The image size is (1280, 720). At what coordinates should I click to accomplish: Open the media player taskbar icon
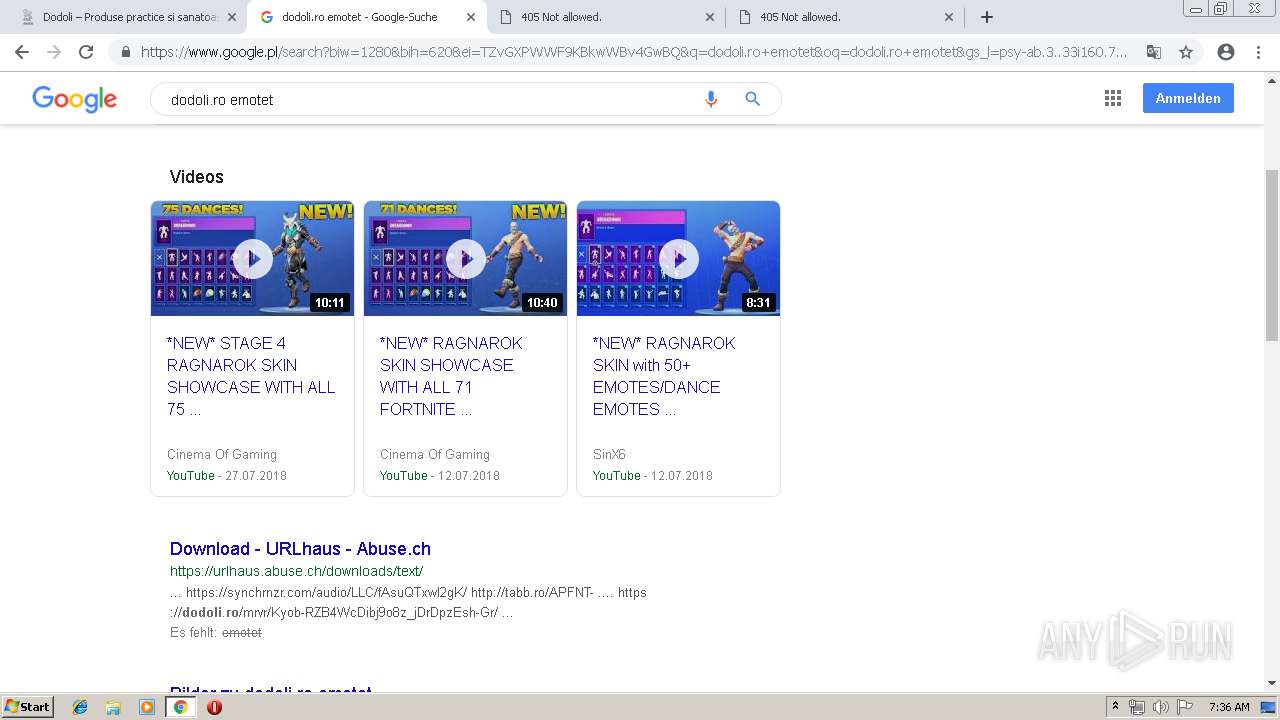click(x=147, y=707)
